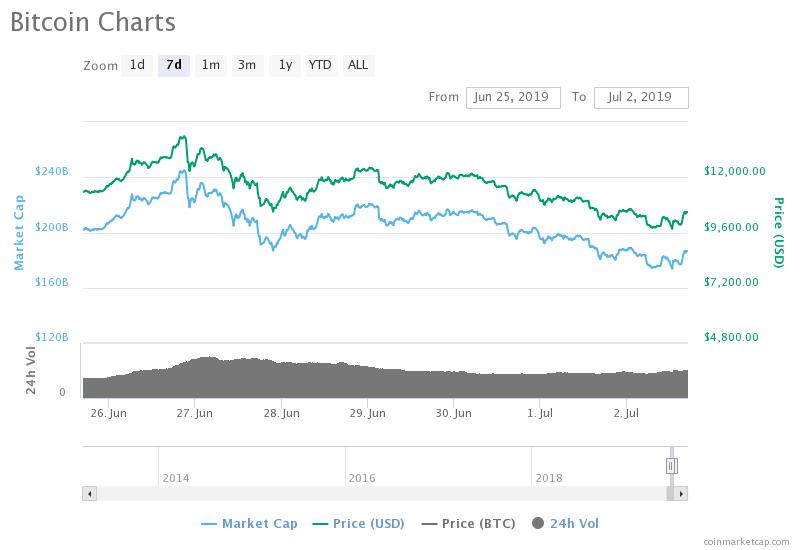Screen dimensions: 800x550
Task: Click the 26. Jun date label
Action: pyautogui.click(x=109, y=413)
